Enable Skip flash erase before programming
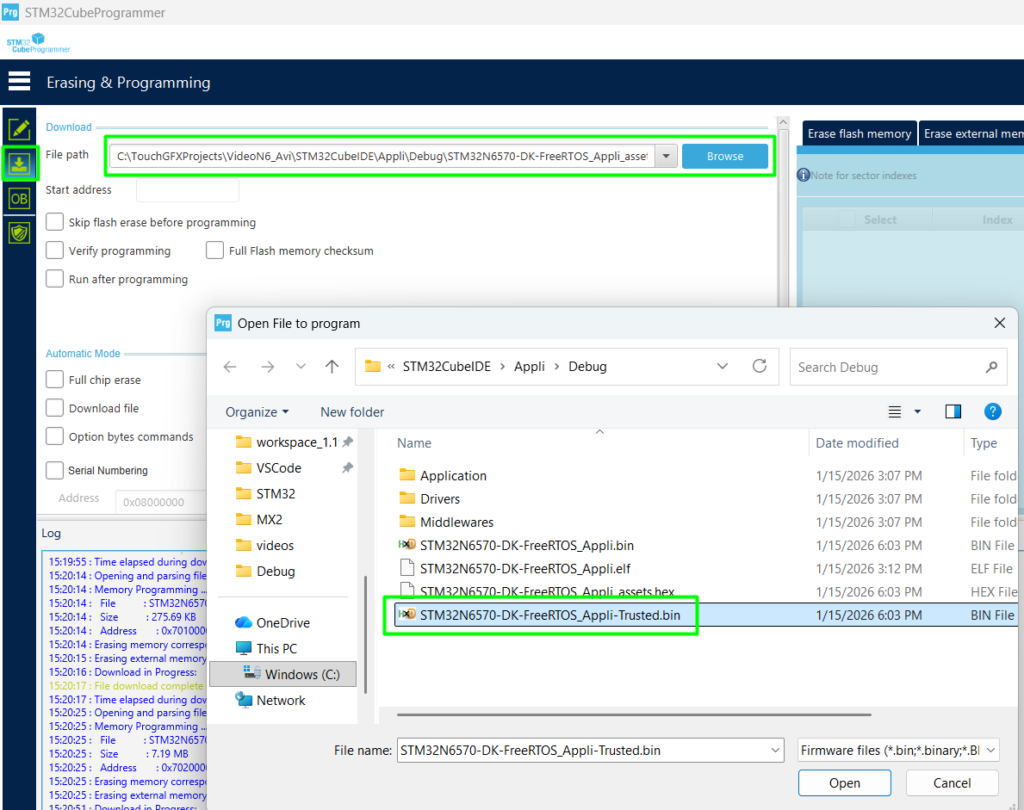 55,222
